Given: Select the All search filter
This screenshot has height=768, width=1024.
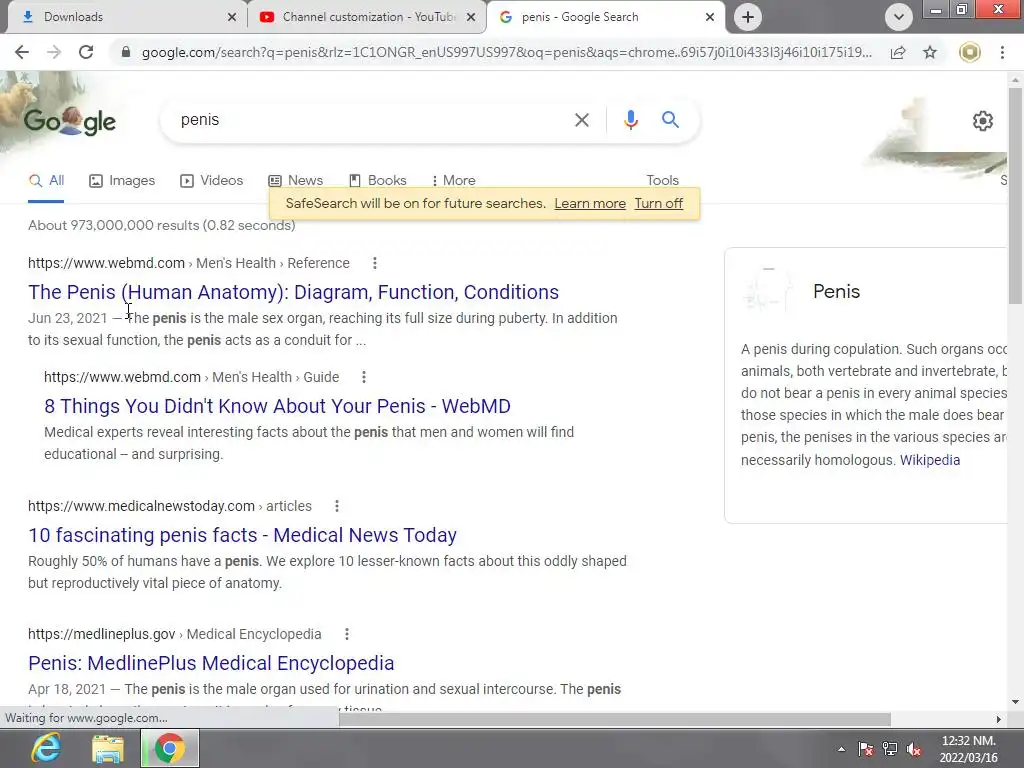Looking at the screenshot, I should tap(46, 181).
